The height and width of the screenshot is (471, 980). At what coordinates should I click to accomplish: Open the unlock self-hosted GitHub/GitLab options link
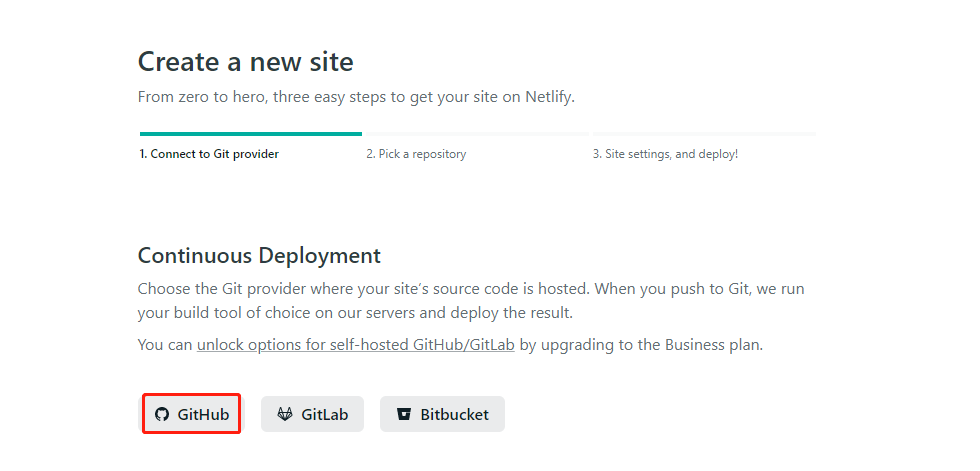tap(355, 345)
